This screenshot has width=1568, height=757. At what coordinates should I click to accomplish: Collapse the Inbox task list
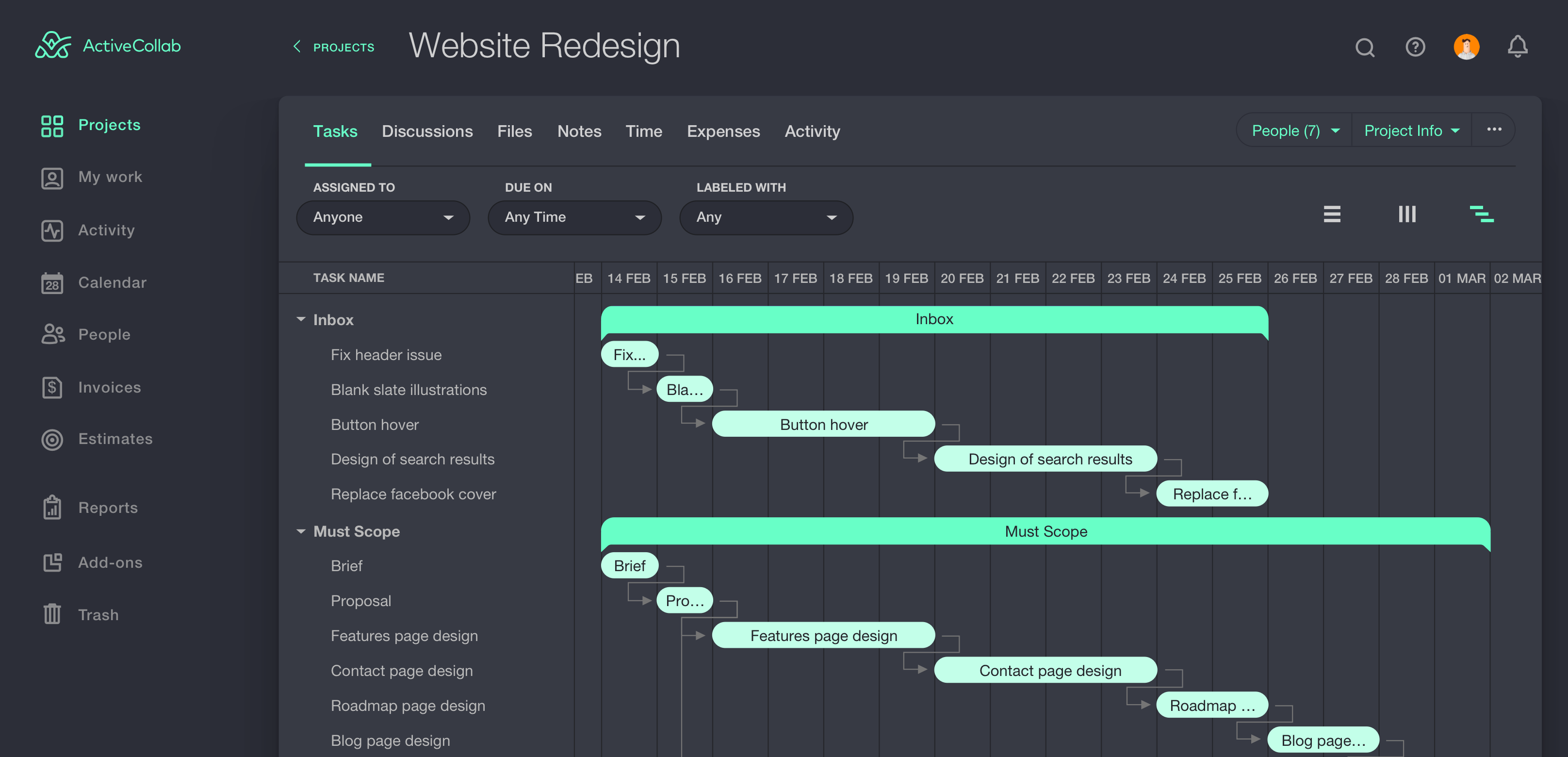pyautogui.click(x=301, y=319)
